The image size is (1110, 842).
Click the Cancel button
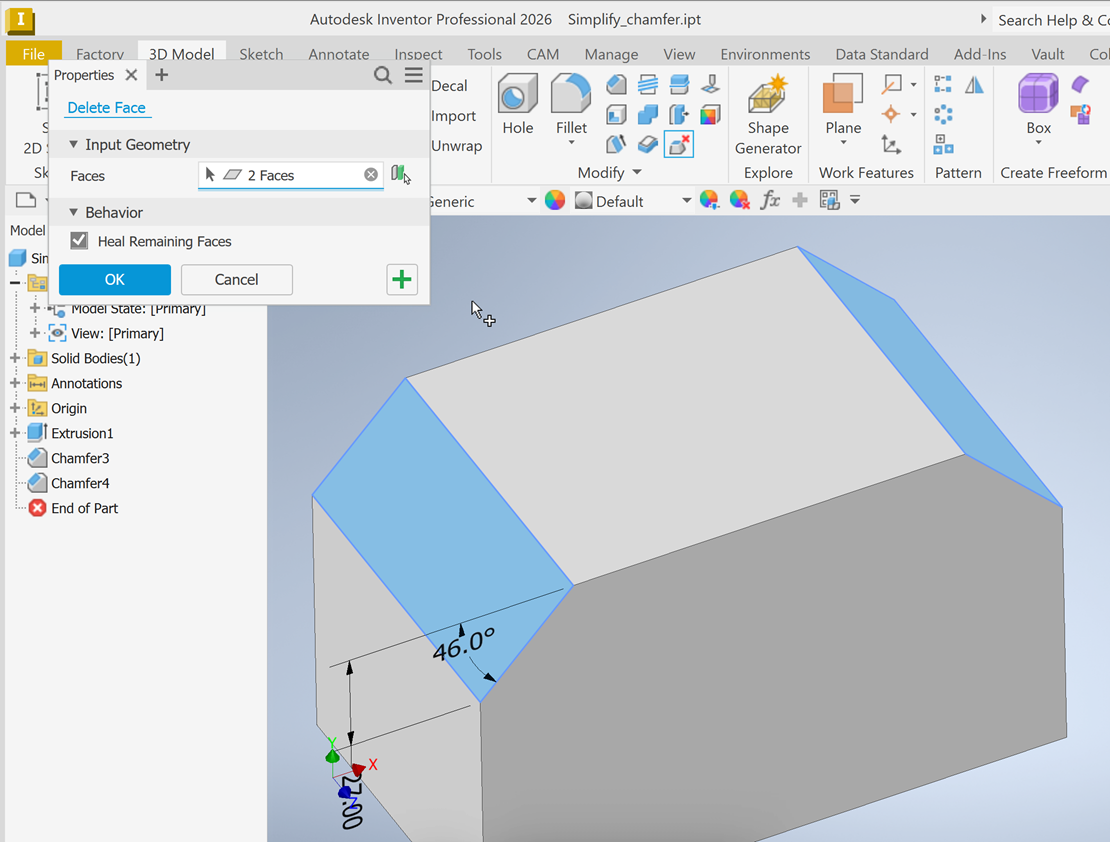(236, 279)
